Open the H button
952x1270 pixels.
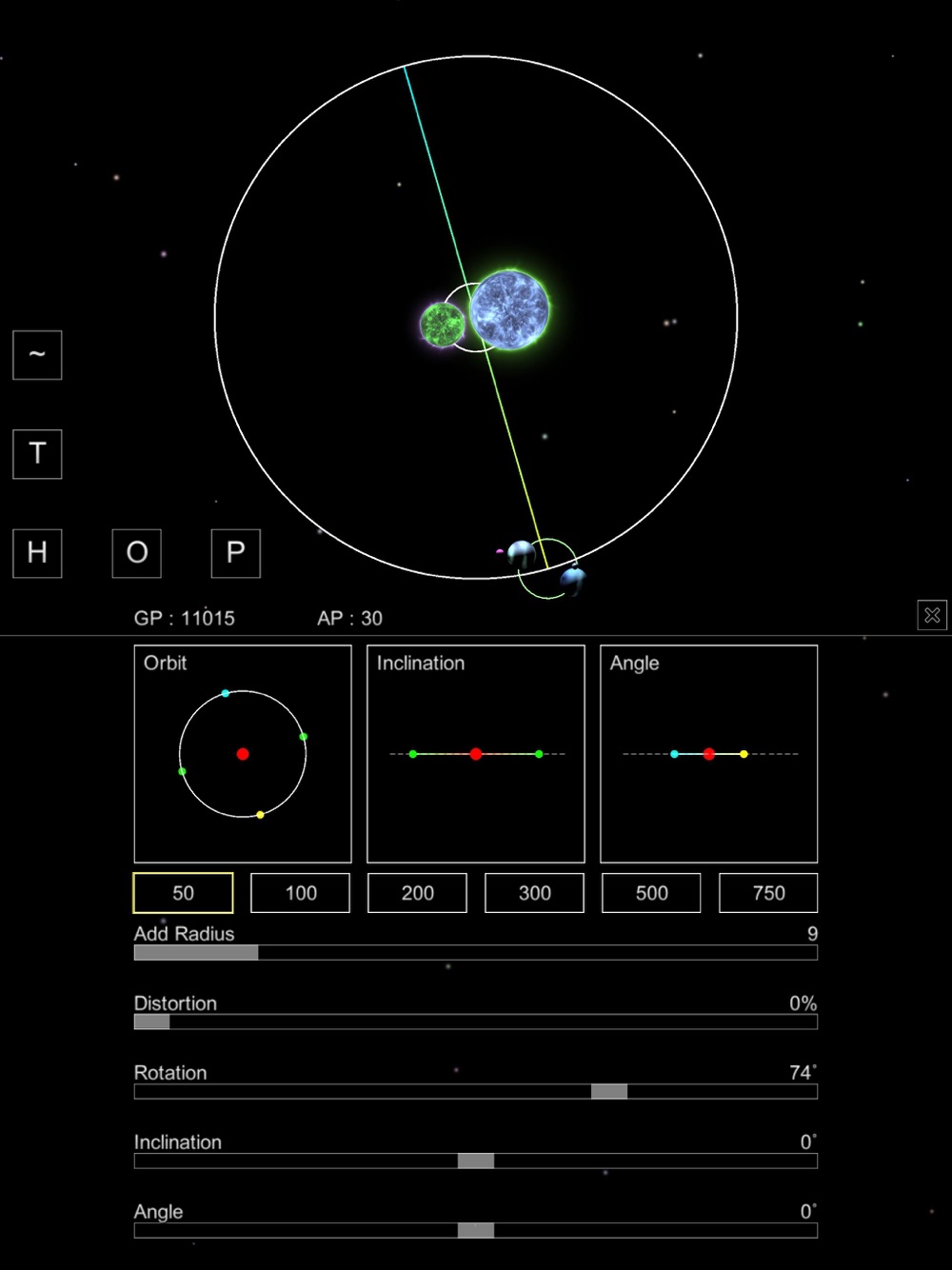click(37, 553)
